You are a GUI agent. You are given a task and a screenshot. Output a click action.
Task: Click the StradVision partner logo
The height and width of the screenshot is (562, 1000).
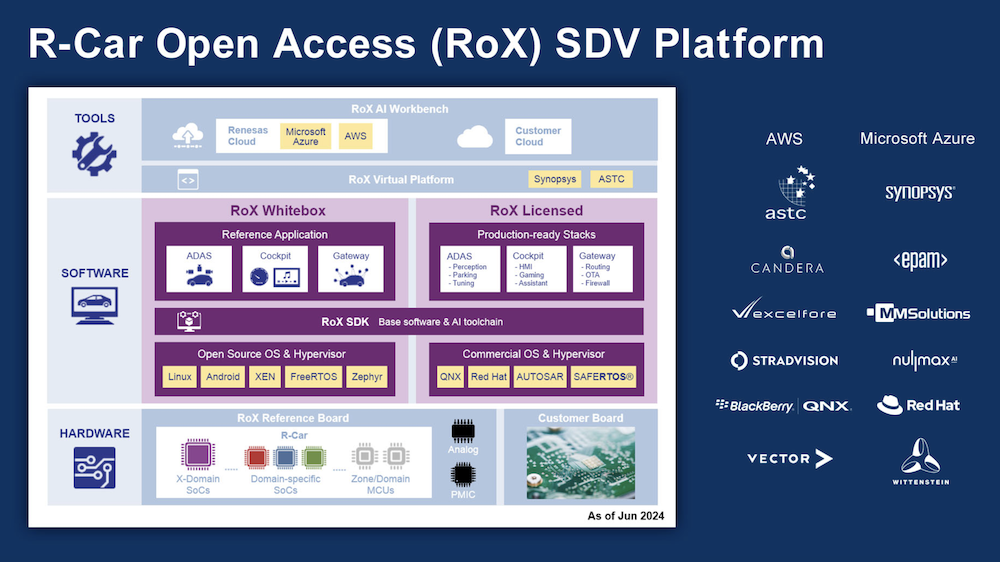[x=784, y=360]
